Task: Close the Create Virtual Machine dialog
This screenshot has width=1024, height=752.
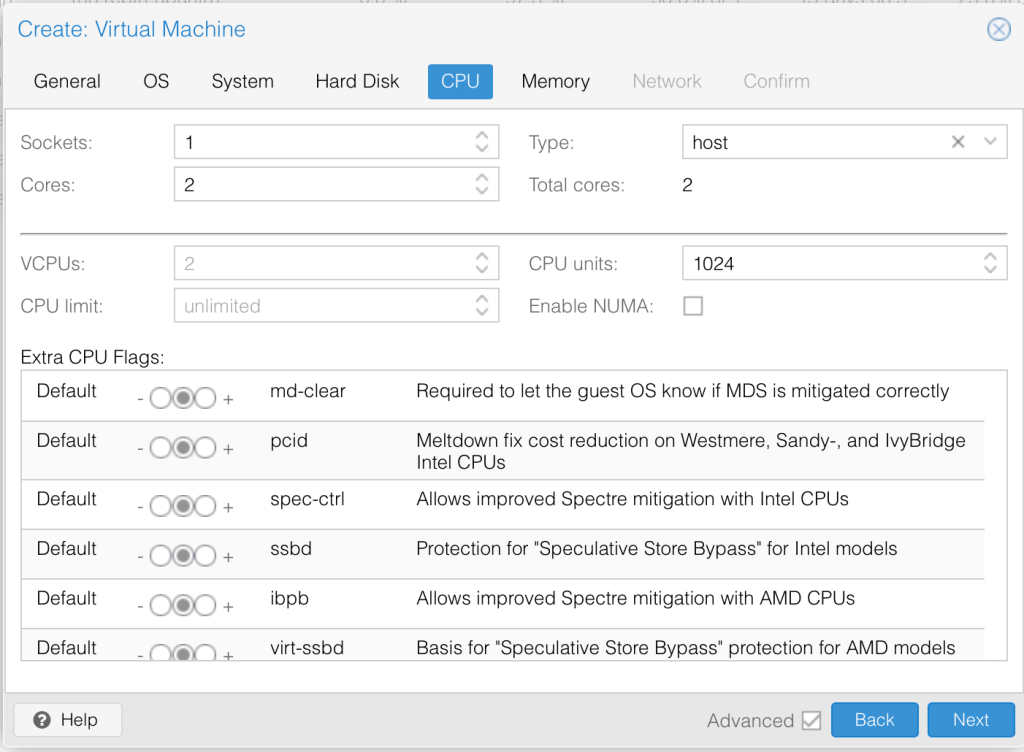Action: (x=998, y=29)
